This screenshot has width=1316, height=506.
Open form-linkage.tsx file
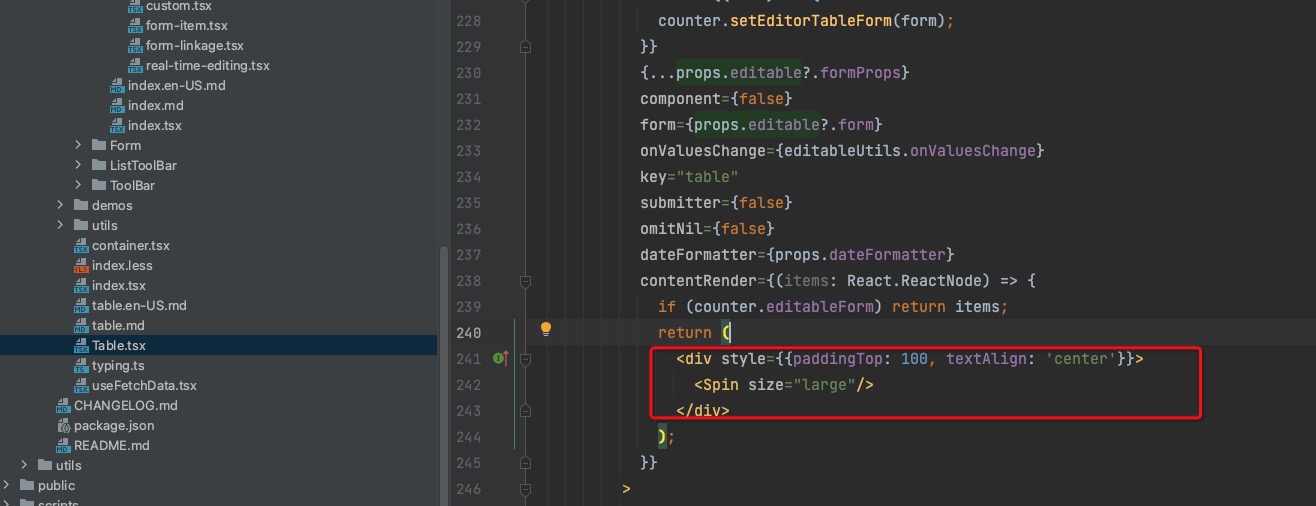(x=195, y=45)
